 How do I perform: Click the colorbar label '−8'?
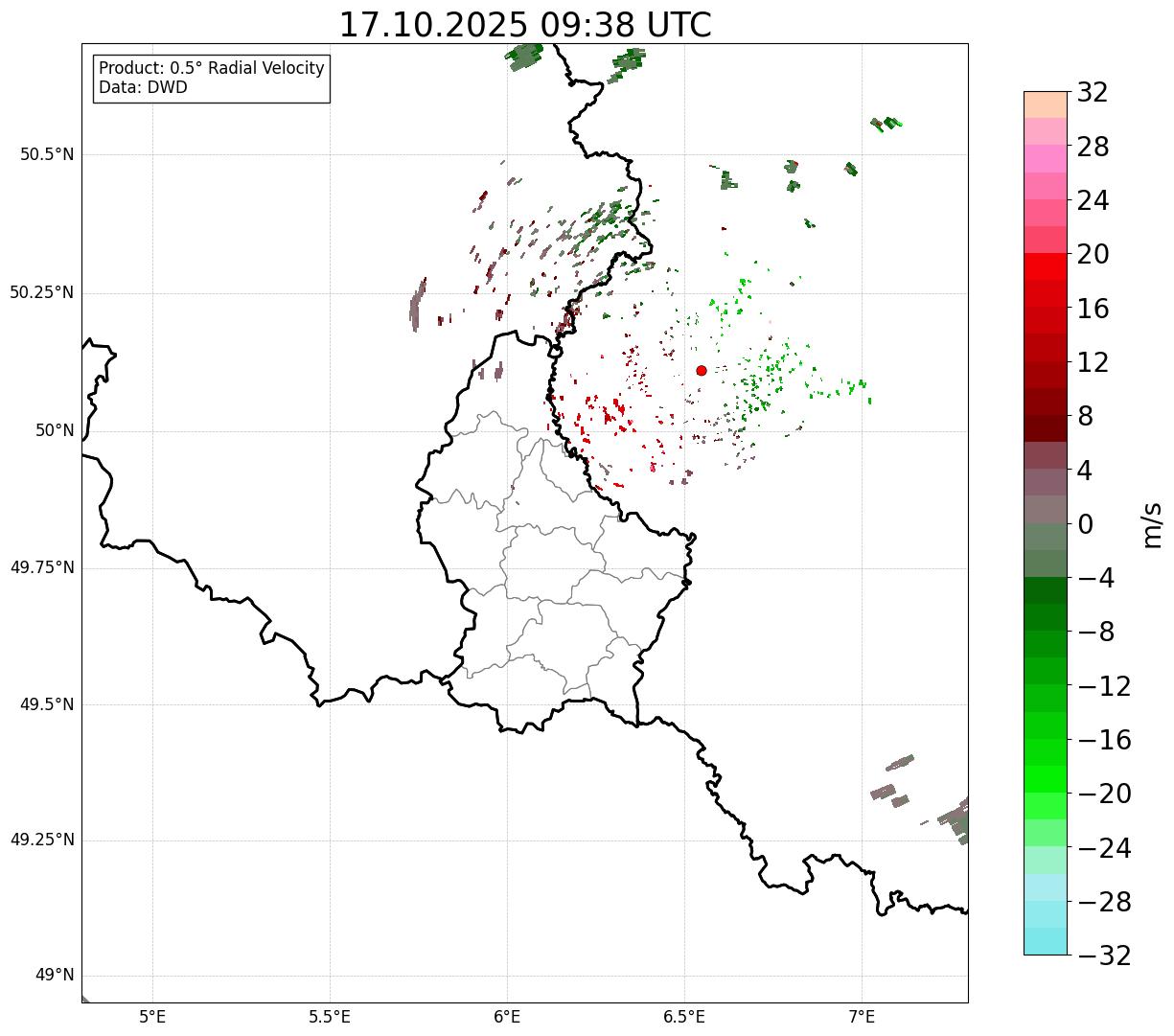[x=1095, y=633]
